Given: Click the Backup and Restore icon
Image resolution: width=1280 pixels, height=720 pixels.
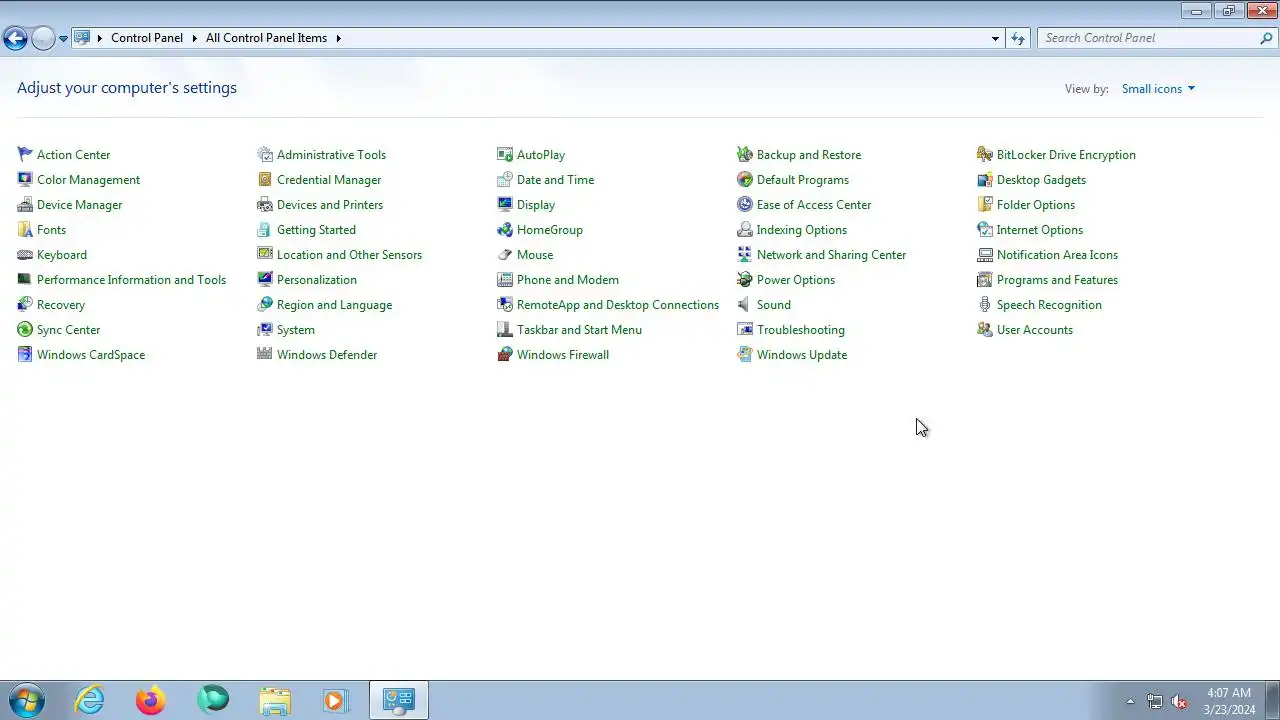Looking at the screenshot, I should tap(745, 154).
